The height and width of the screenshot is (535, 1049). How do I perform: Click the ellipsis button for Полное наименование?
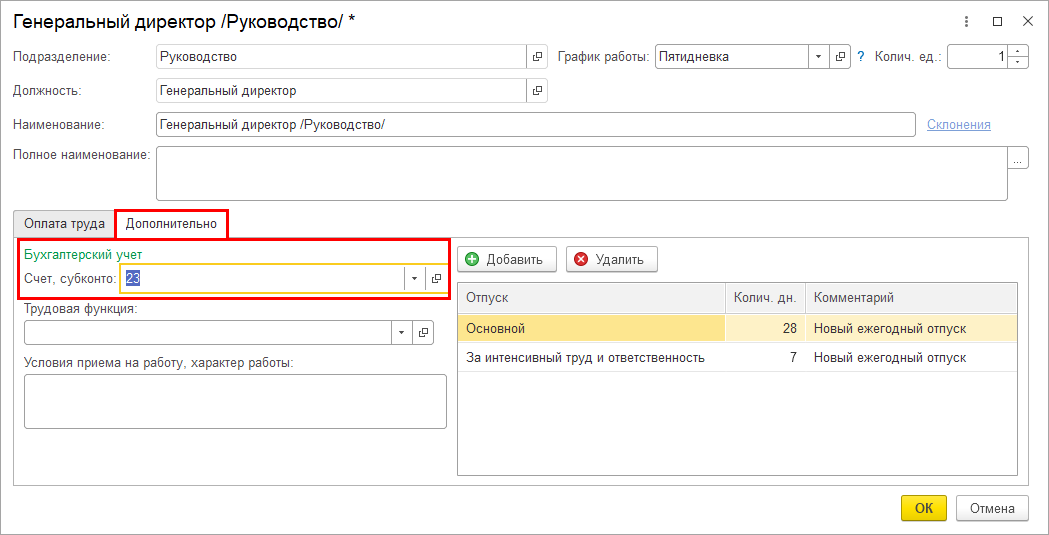coord(1019,159)
